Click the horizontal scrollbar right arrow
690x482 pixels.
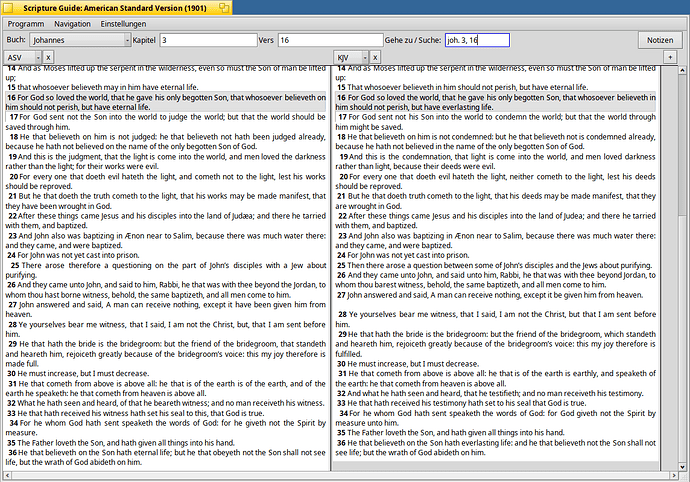[674, 475]
